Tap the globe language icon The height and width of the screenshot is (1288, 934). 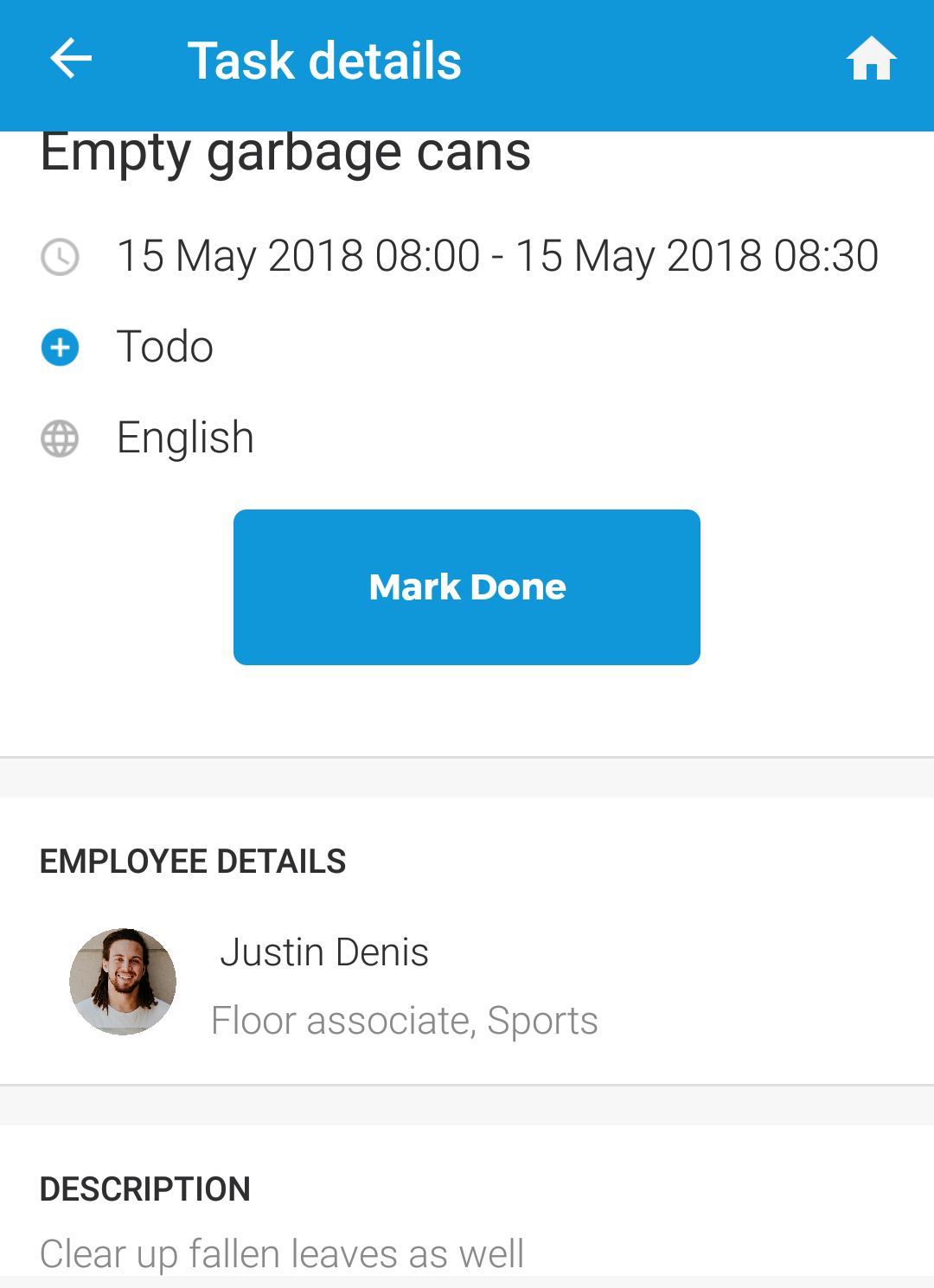tap(60, 439)
